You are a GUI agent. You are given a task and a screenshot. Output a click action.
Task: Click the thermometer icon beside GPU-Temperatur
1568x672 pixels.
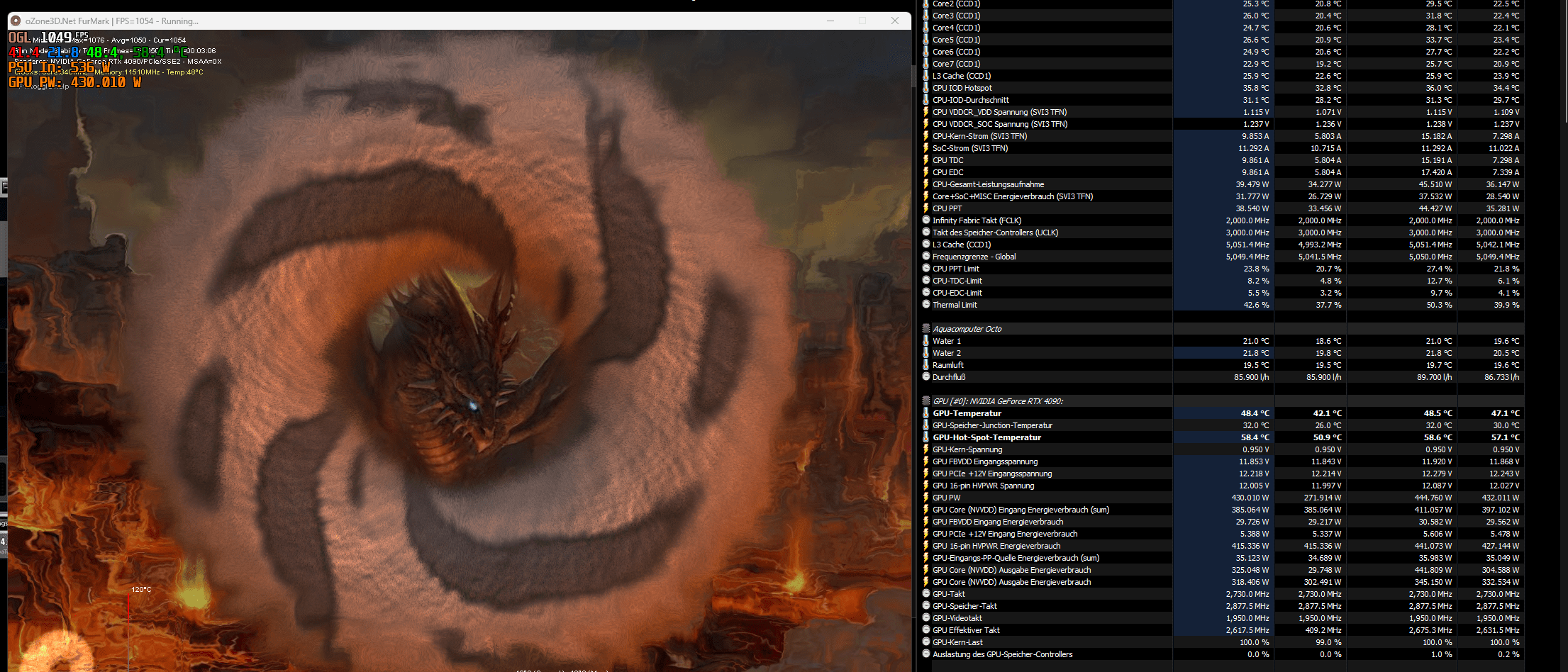pyautogui.click(x=925, y=413)
